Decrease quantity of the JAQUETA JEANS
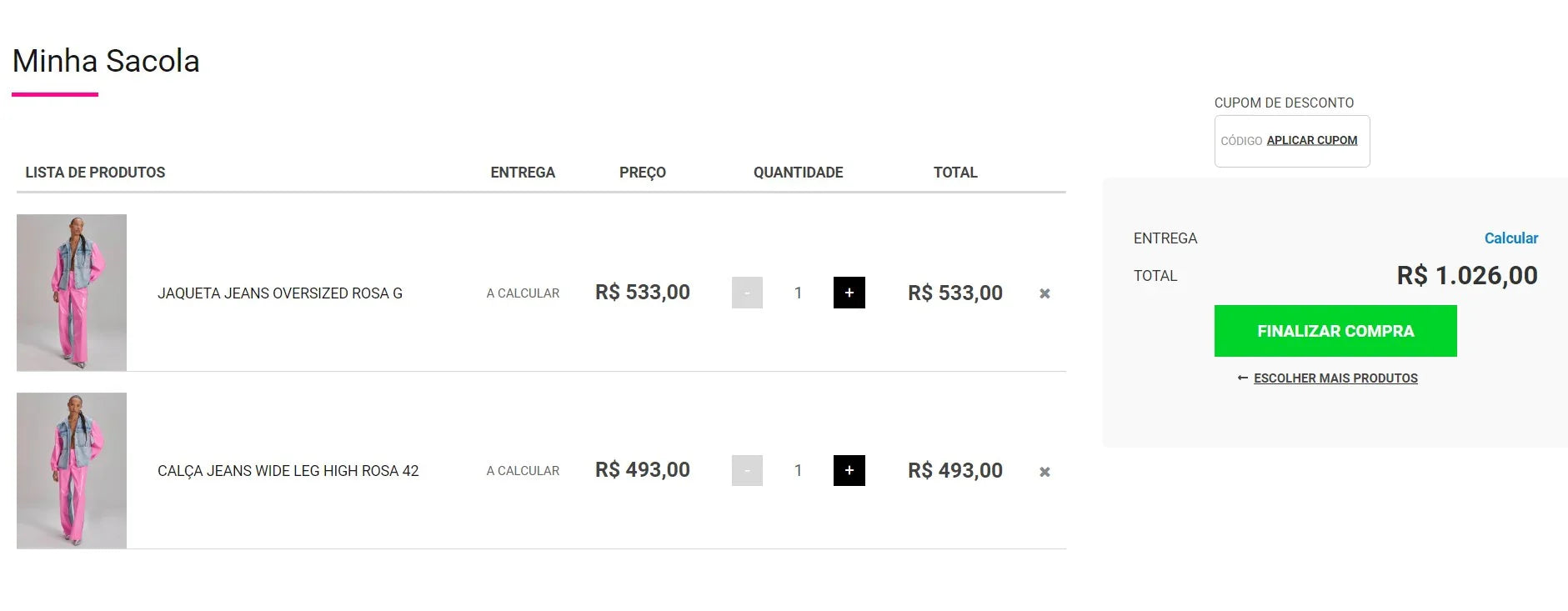The height and width of the screenshot is (611, 1568). pyautogui.click(x=747, y=293)
